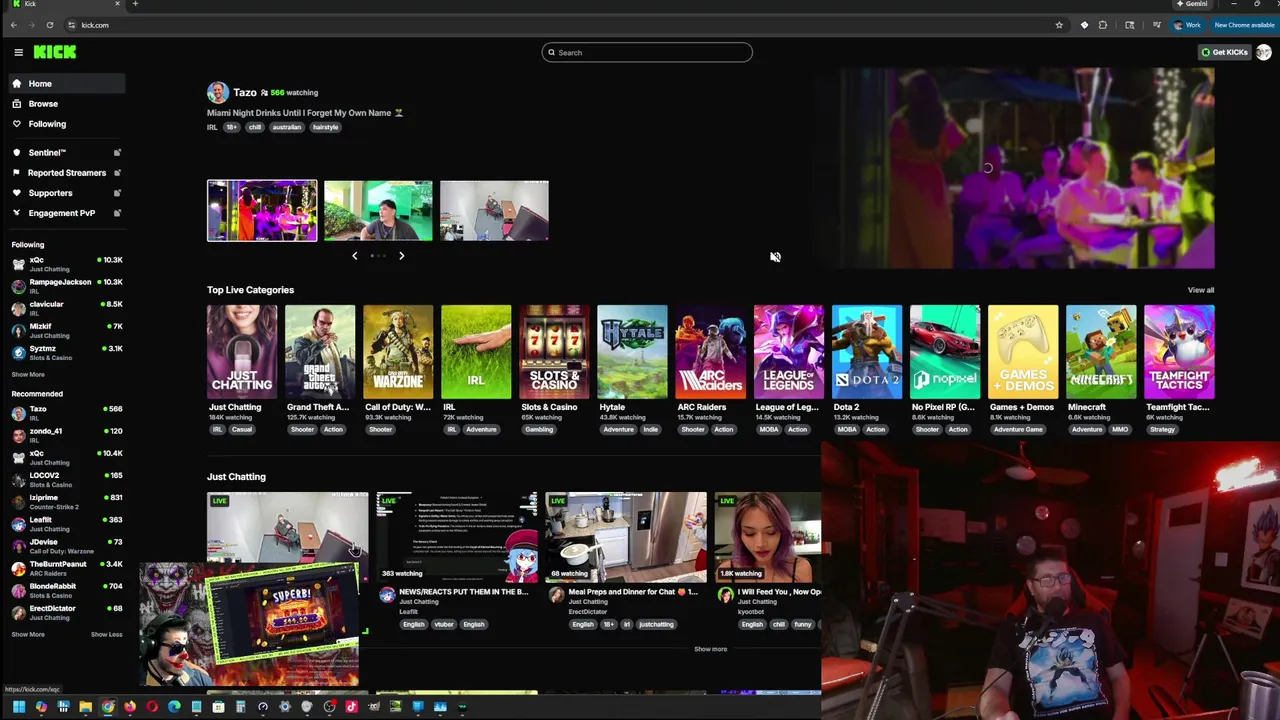Viewport: 1280px width, 720px height.
Task: Open the Dota 2 category card
Action: [x=866, y=352]
